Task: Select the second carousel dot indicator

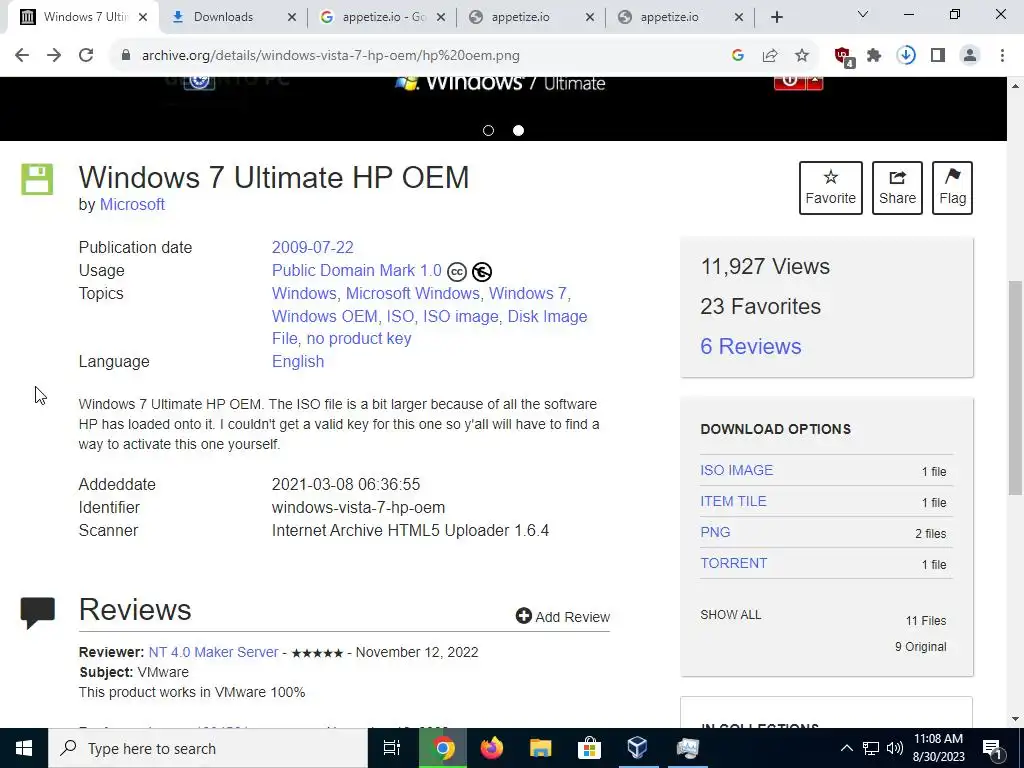Action: point(519,131)
